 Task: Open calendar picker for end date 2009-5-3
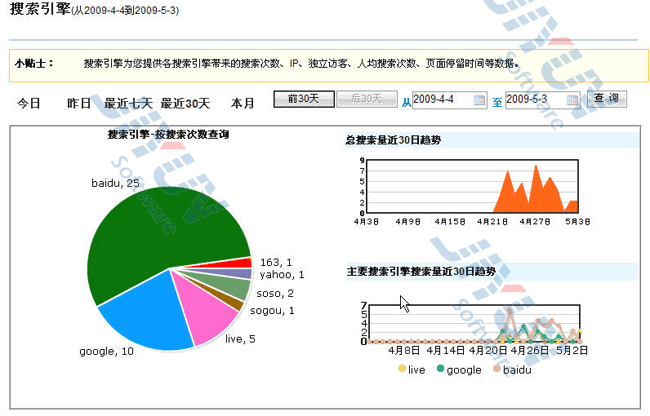click(572, 100)
